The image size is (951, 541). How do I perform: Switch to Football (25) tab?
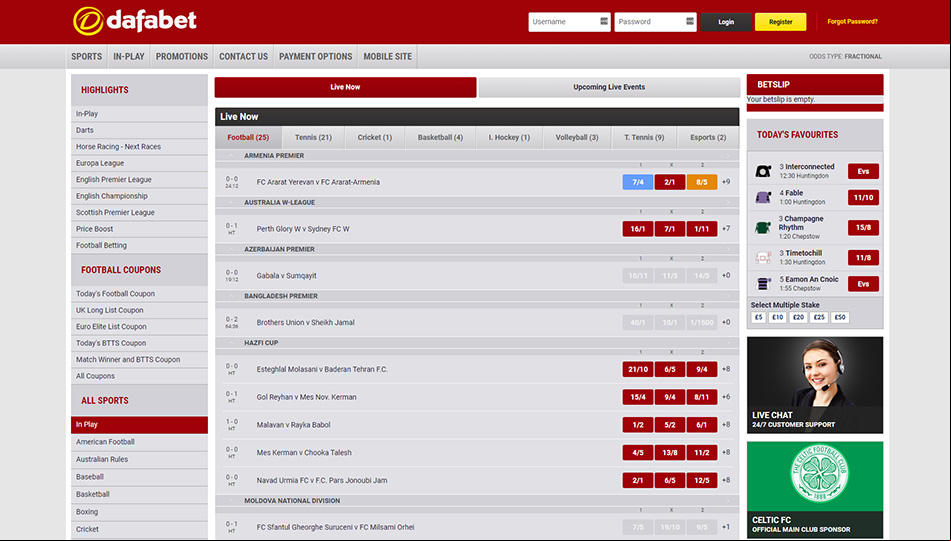click(248, 138)
